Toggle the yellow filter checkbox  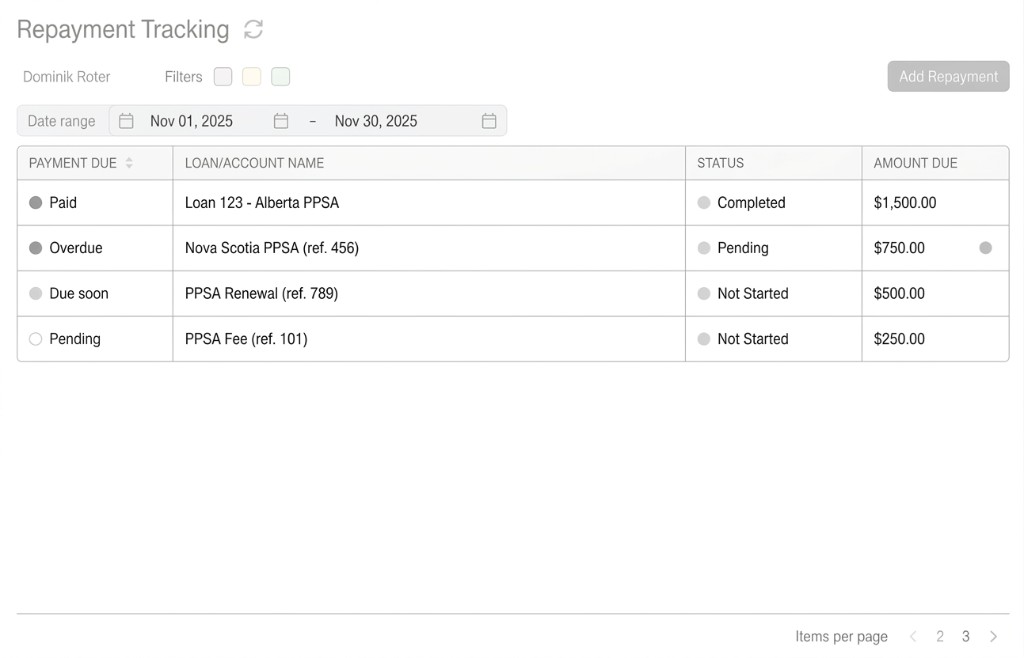[x=252, y=77]
